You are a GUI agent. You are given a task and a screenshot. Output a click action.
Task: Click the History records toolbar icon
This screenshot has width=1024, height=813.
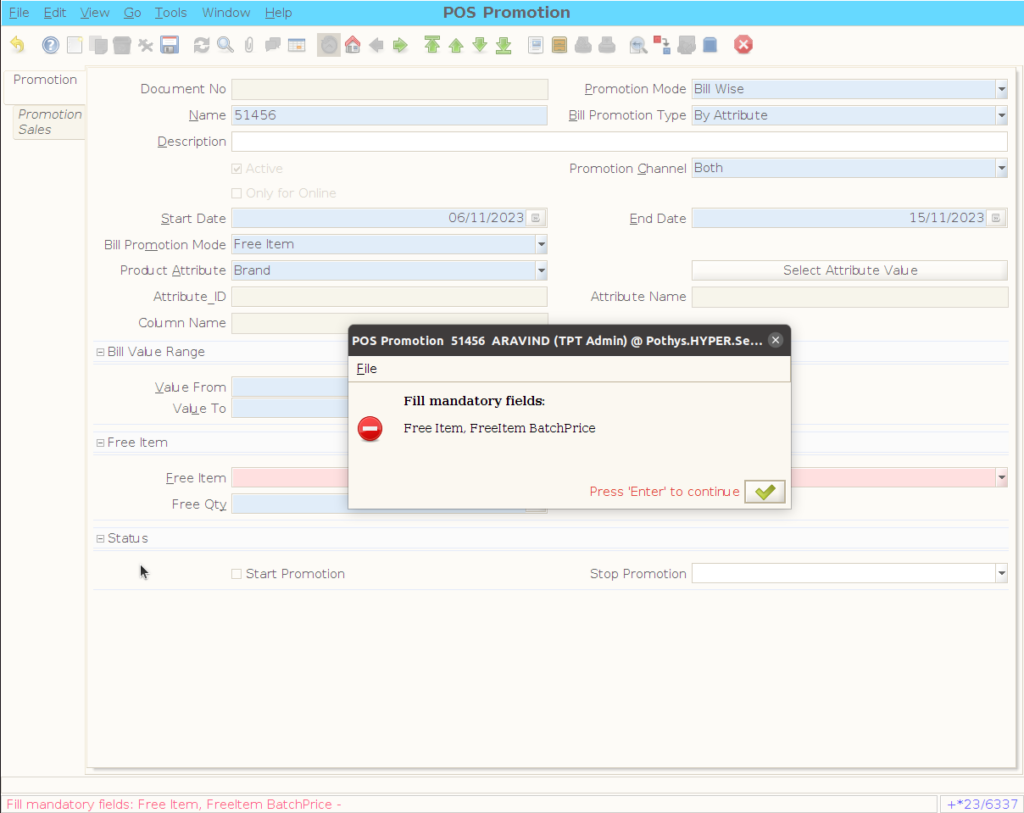coord(329,45)
